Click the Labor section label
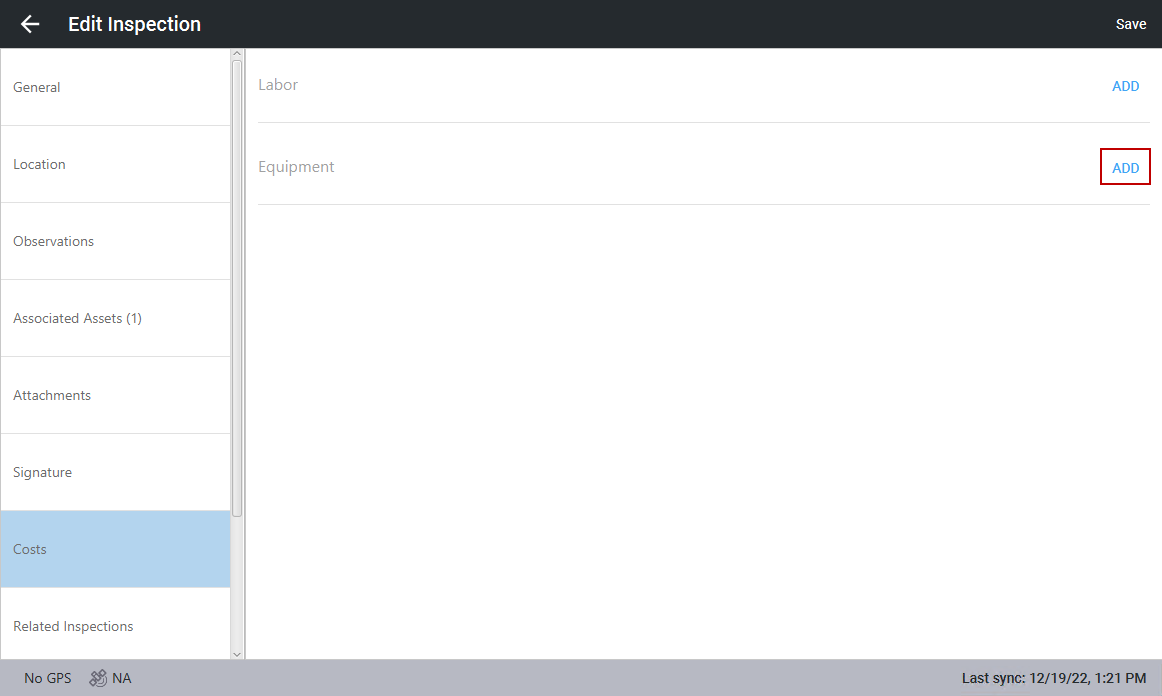The height and width of the screenshot is (696, 1162). 278,85
